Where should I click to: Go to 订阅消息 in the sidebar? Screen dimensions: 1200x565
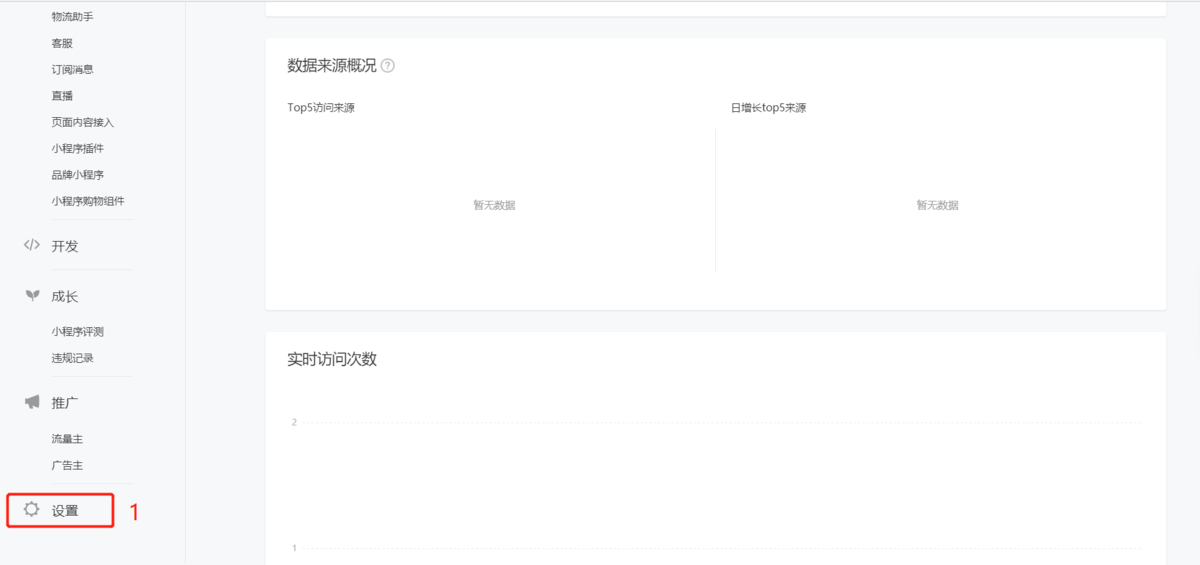[x=72, y=69]
